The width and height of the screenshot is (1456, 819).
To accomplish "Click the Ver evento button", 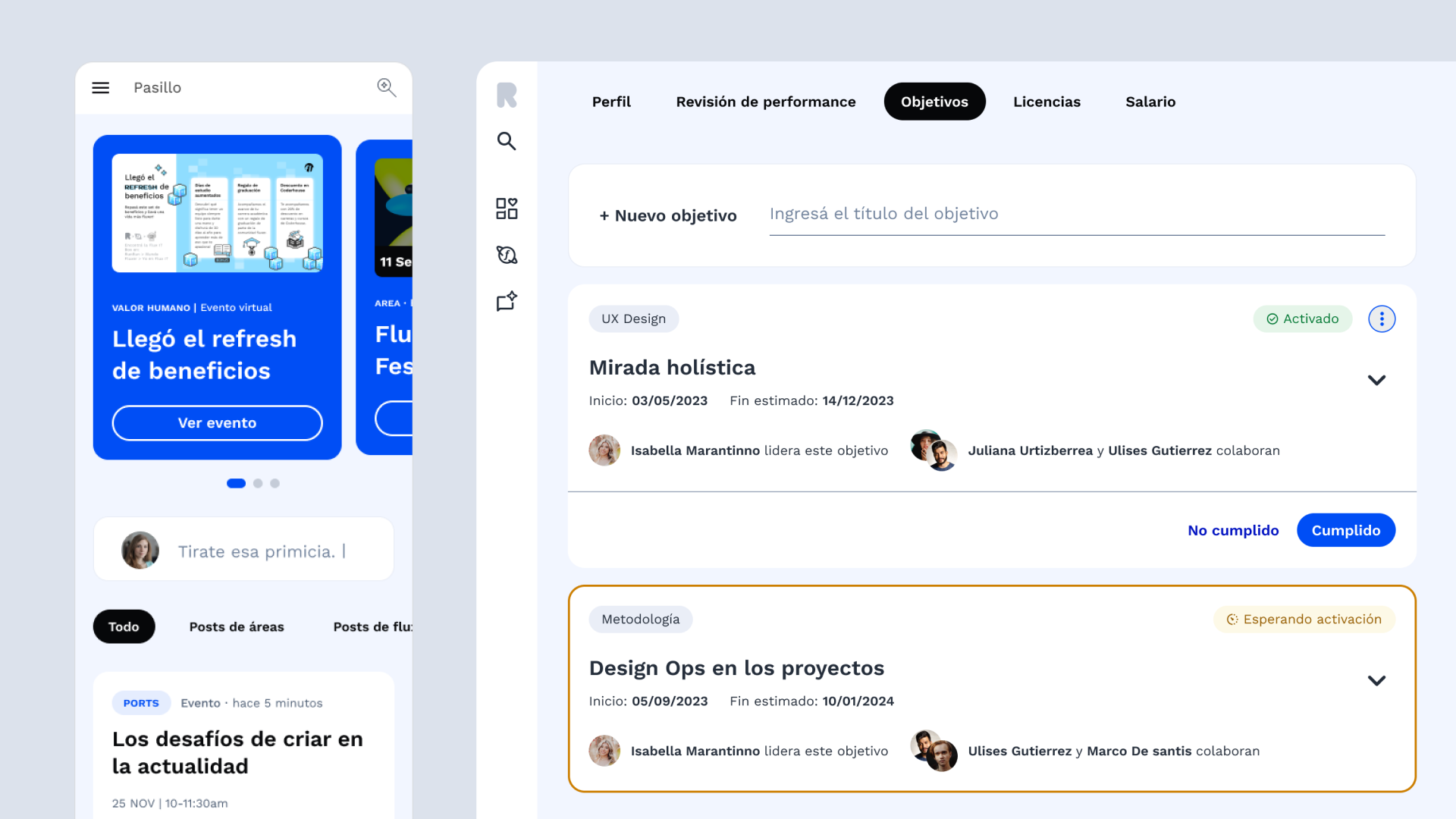I will [217, 423].
